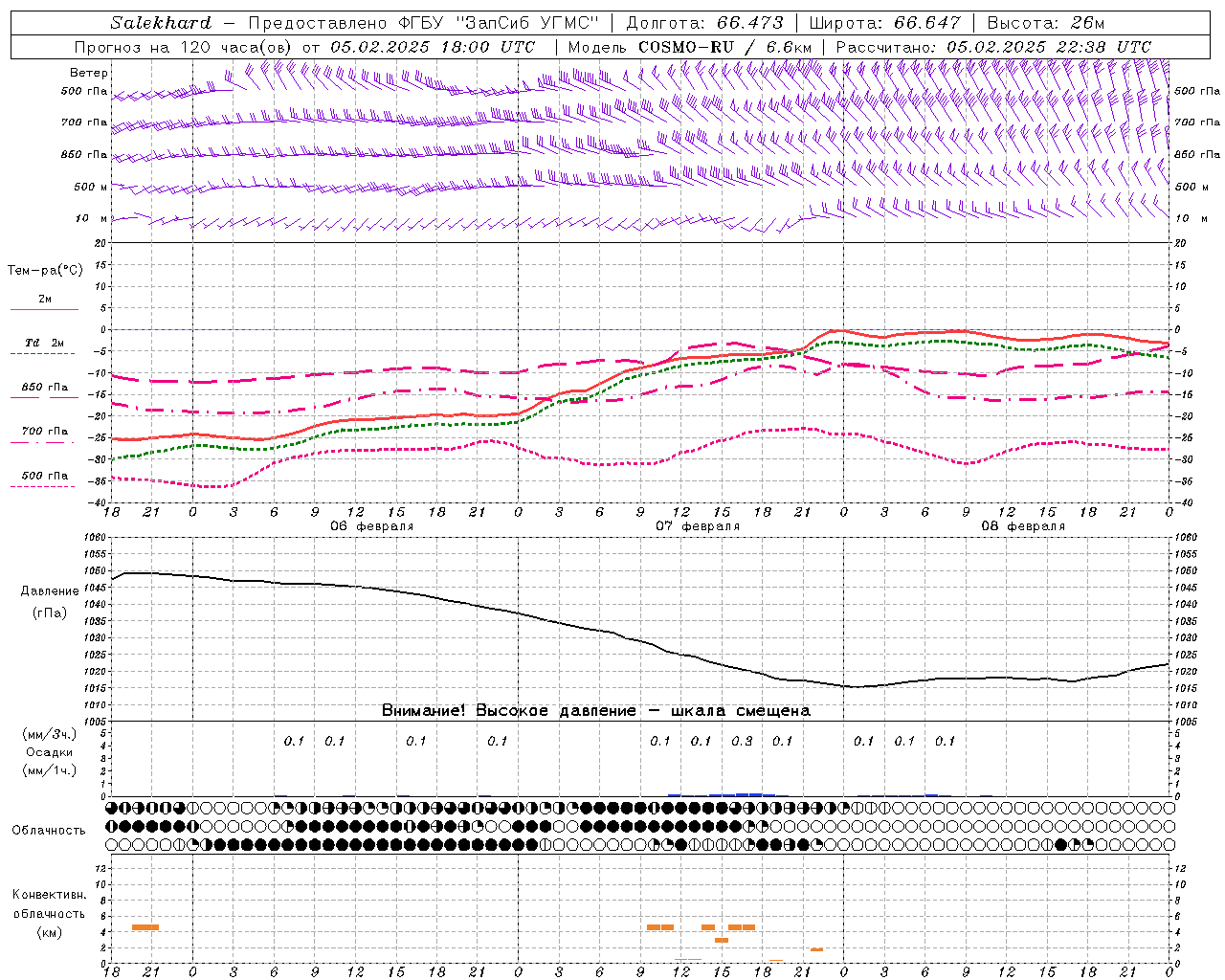
Task: Click the 07 февраля date label
Action: 698,526
